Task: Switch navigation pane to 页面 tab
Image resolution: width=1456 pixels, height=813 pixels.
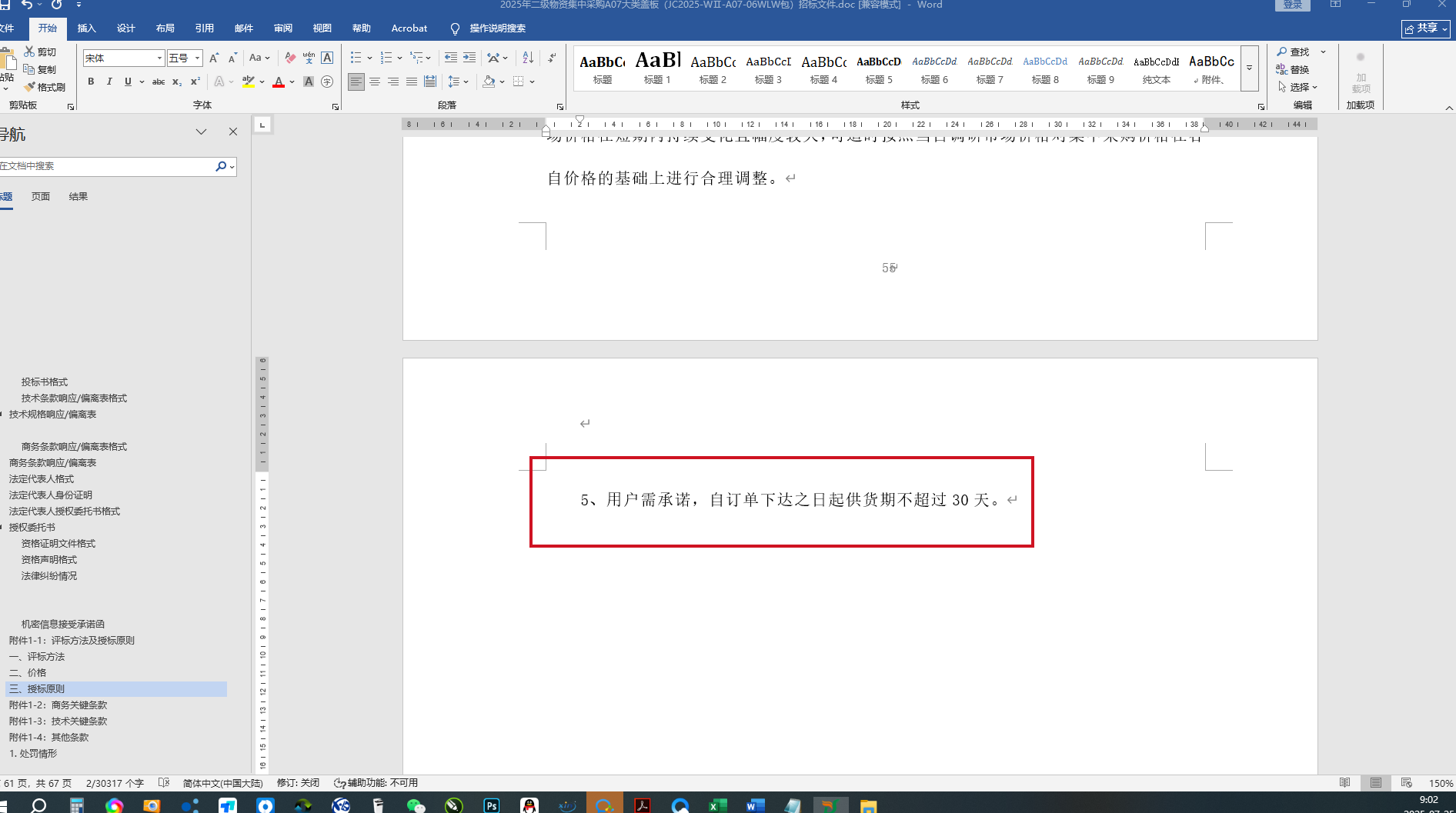Action: coord(41,197)
